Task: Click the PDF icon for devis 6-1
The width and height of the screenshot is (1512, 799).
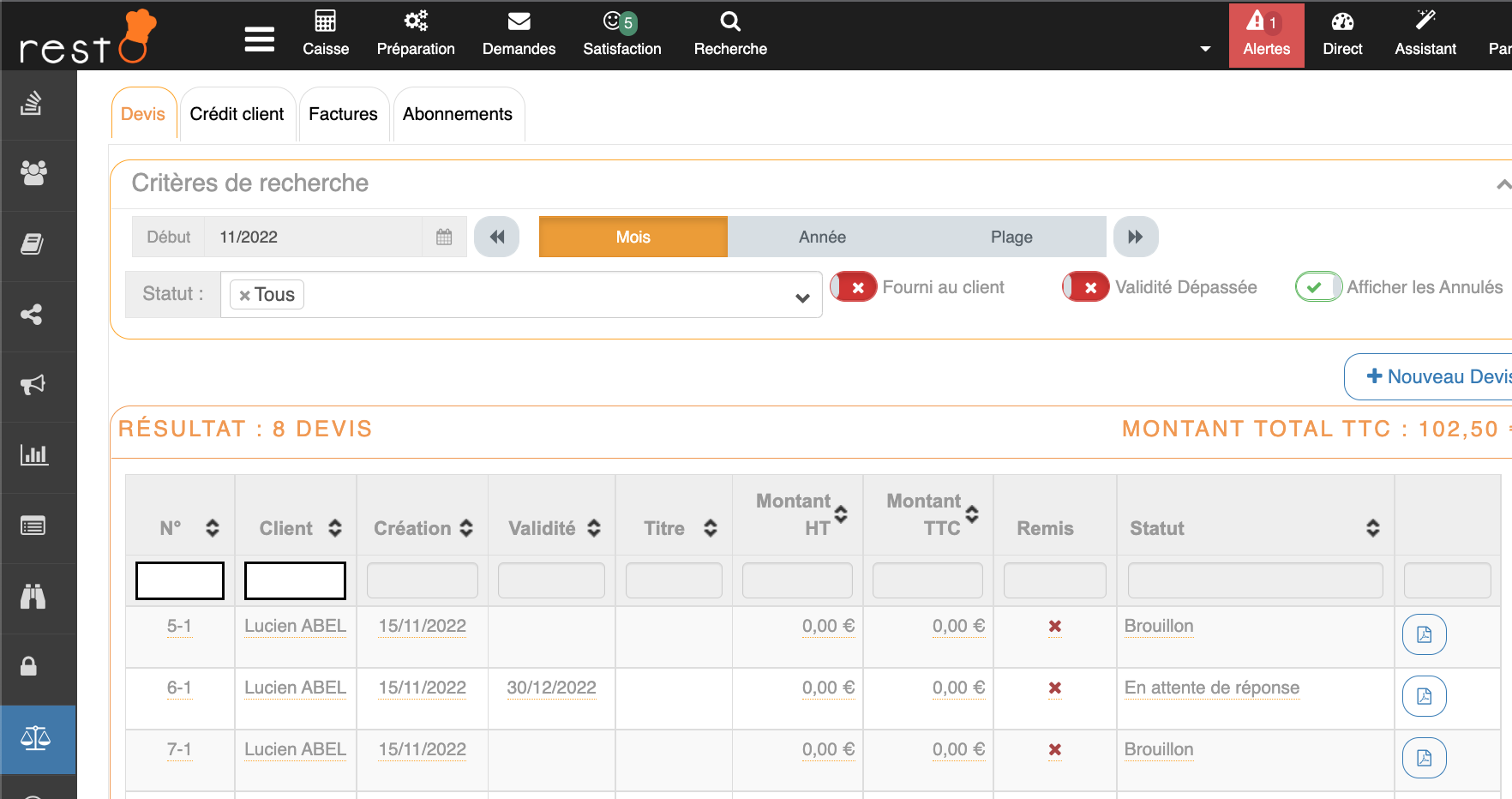Action: (1424, 696)
